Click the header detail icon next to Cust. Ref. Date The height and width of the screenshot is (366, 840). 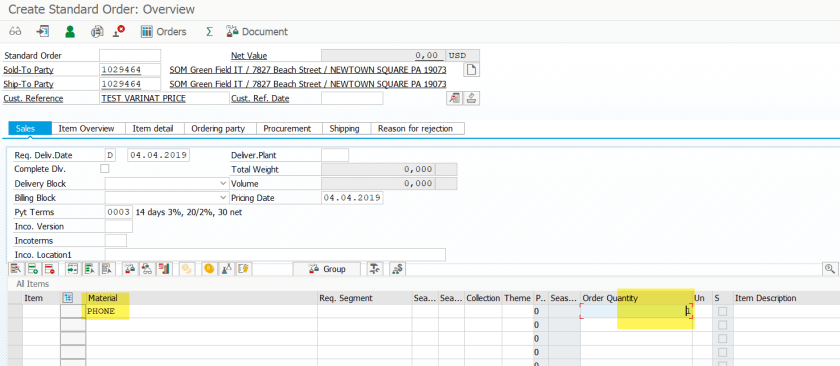pyautogui.click(x=454, y=98)
